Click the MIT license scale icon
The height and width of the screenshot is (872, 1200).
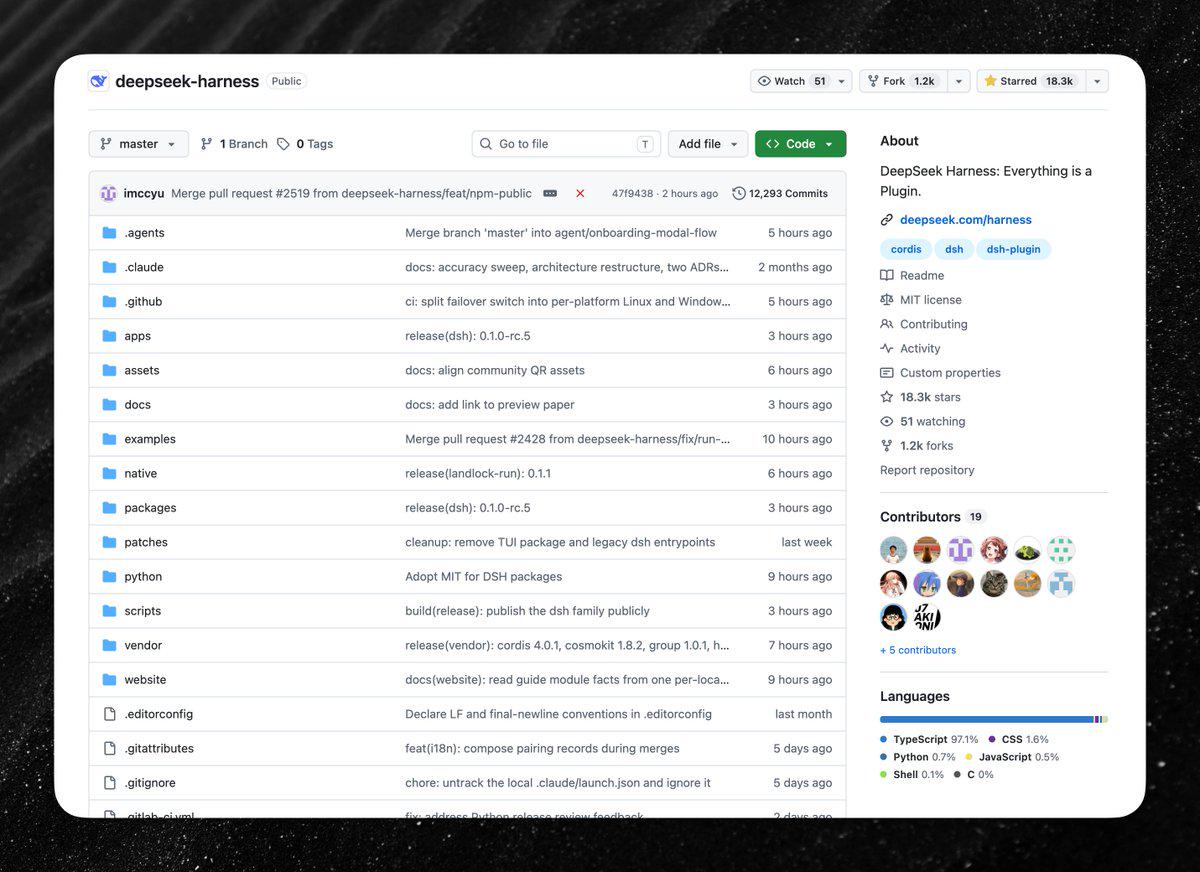pyautogui.click(x=886, y=300)
